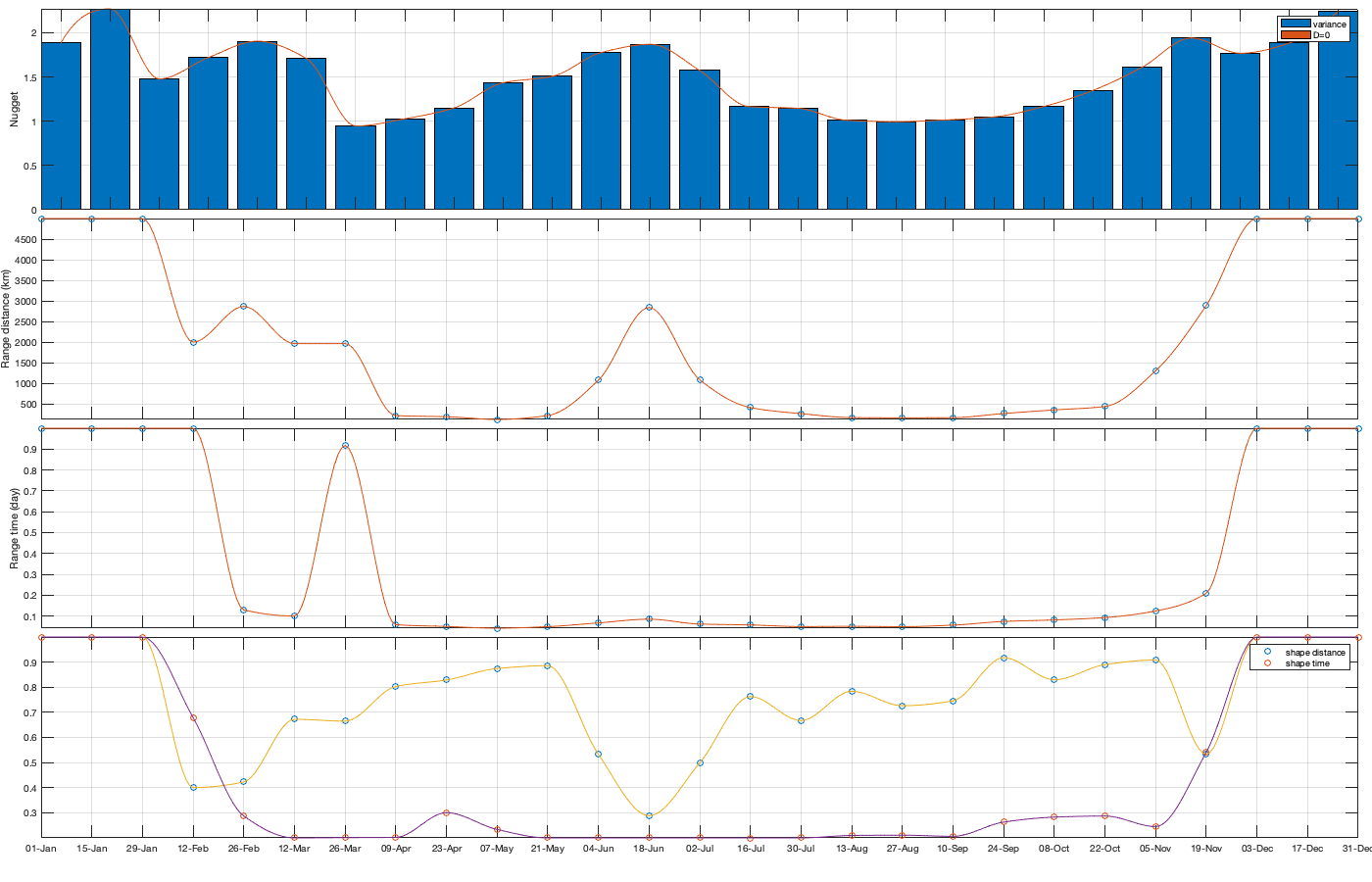Click the 'Range time (day)' axis label
This screenshot has width=1372, height=882.
[x=15, y=528]
